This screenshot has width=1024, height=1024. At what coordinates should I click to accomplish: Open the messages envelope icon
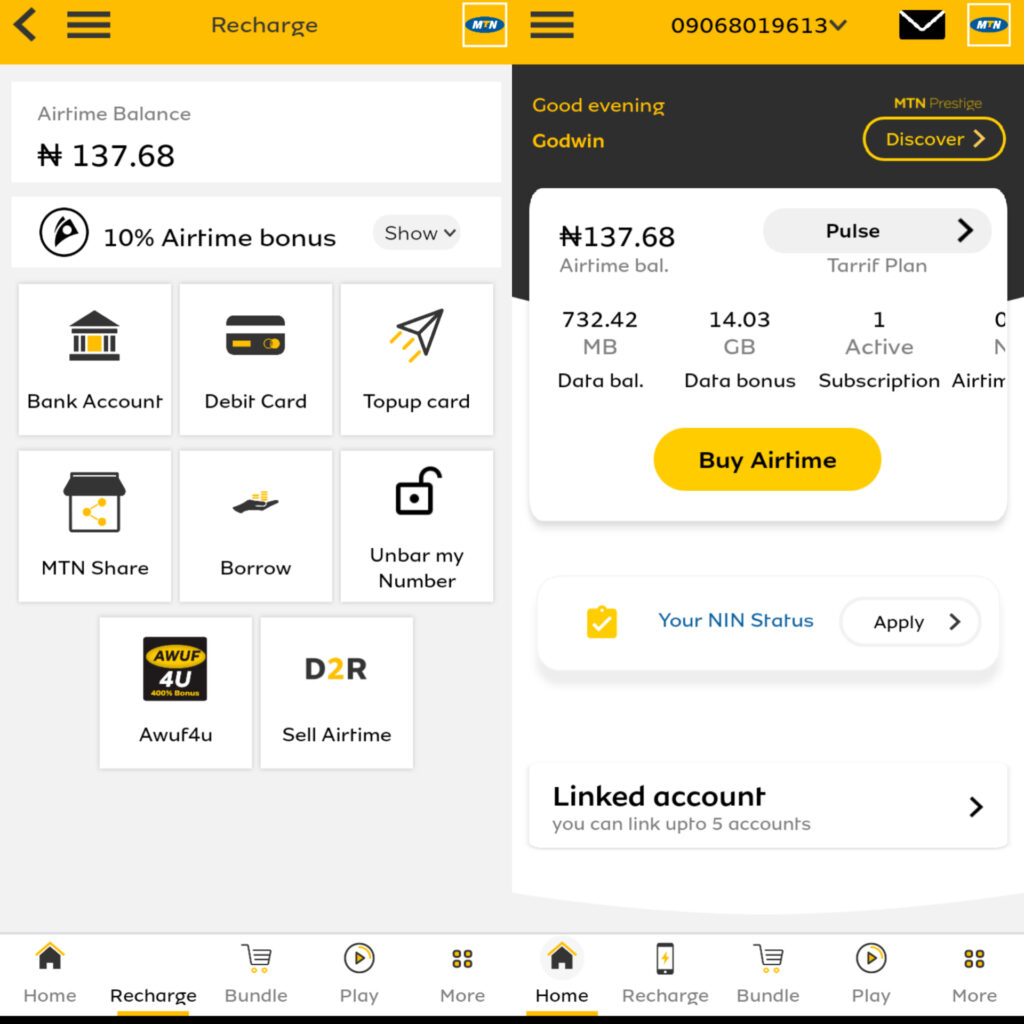pyautogui.click(x=921, y=25)
